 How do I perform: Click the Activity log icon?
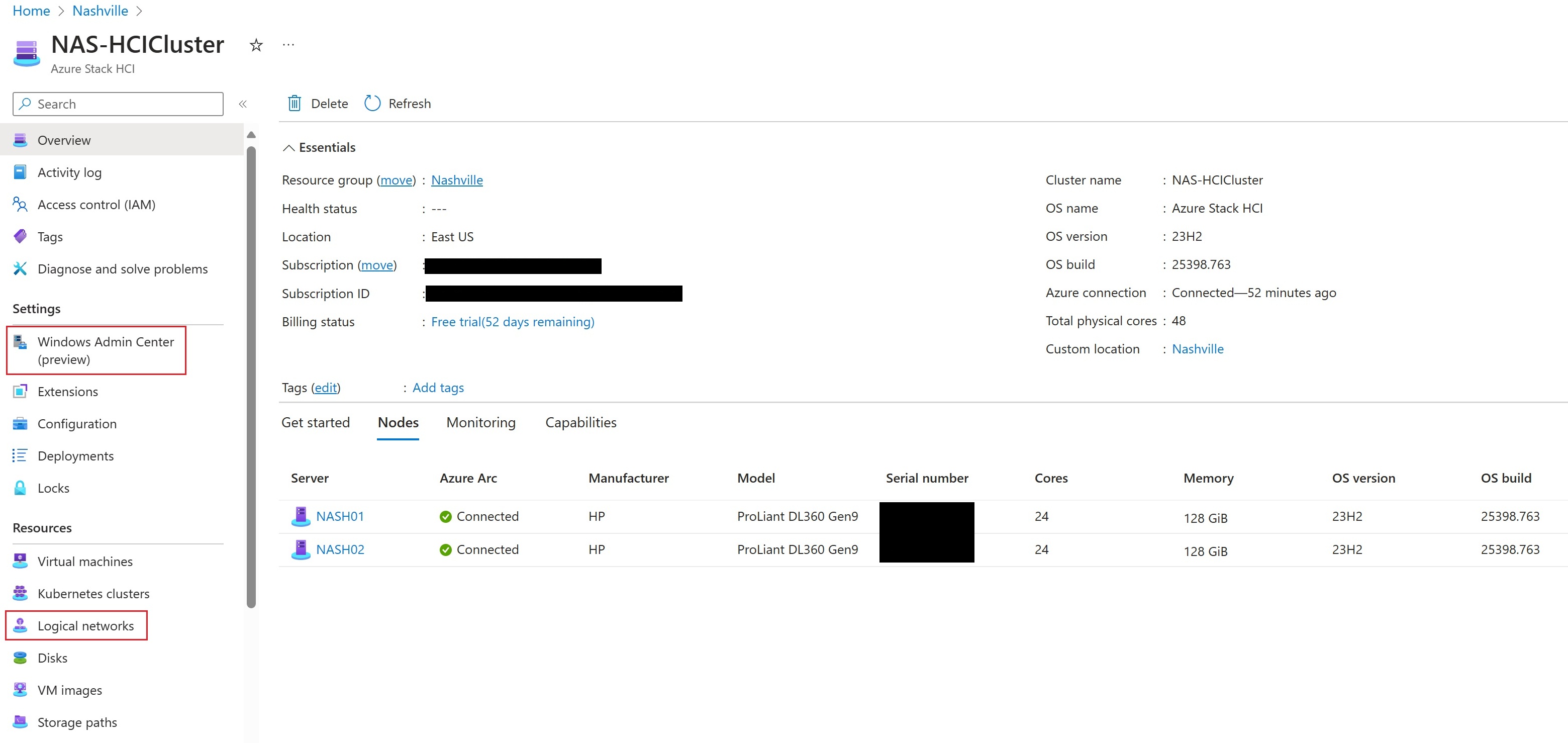[20, 172]
